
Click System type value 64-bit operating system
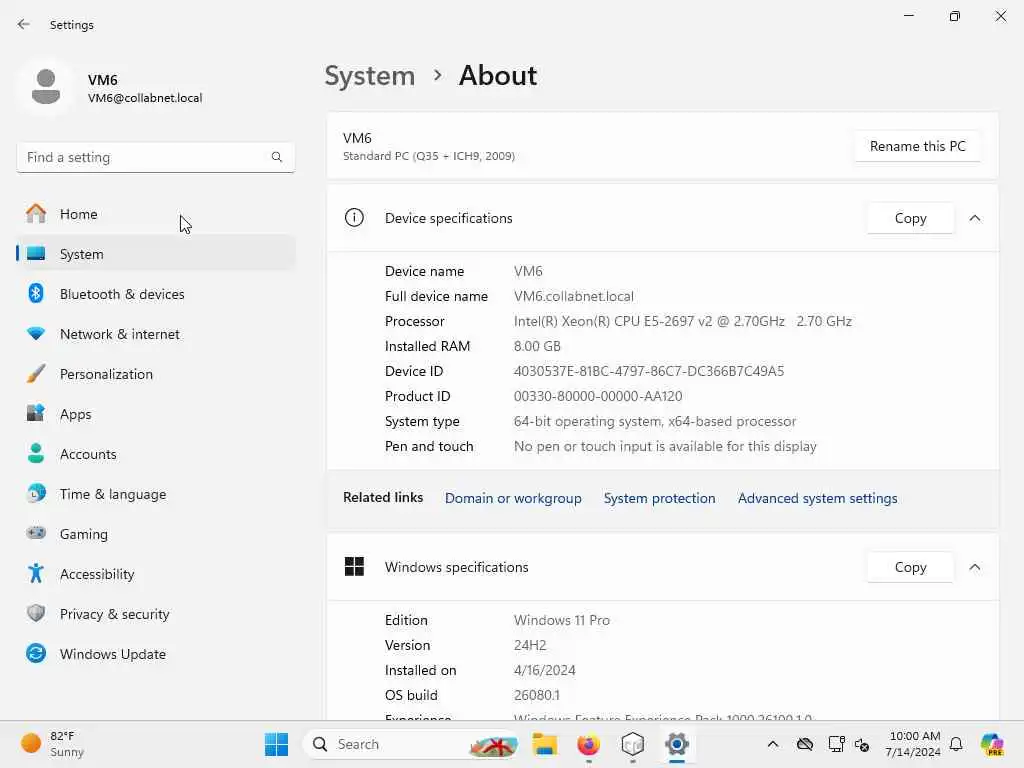(x=654, y=421)
